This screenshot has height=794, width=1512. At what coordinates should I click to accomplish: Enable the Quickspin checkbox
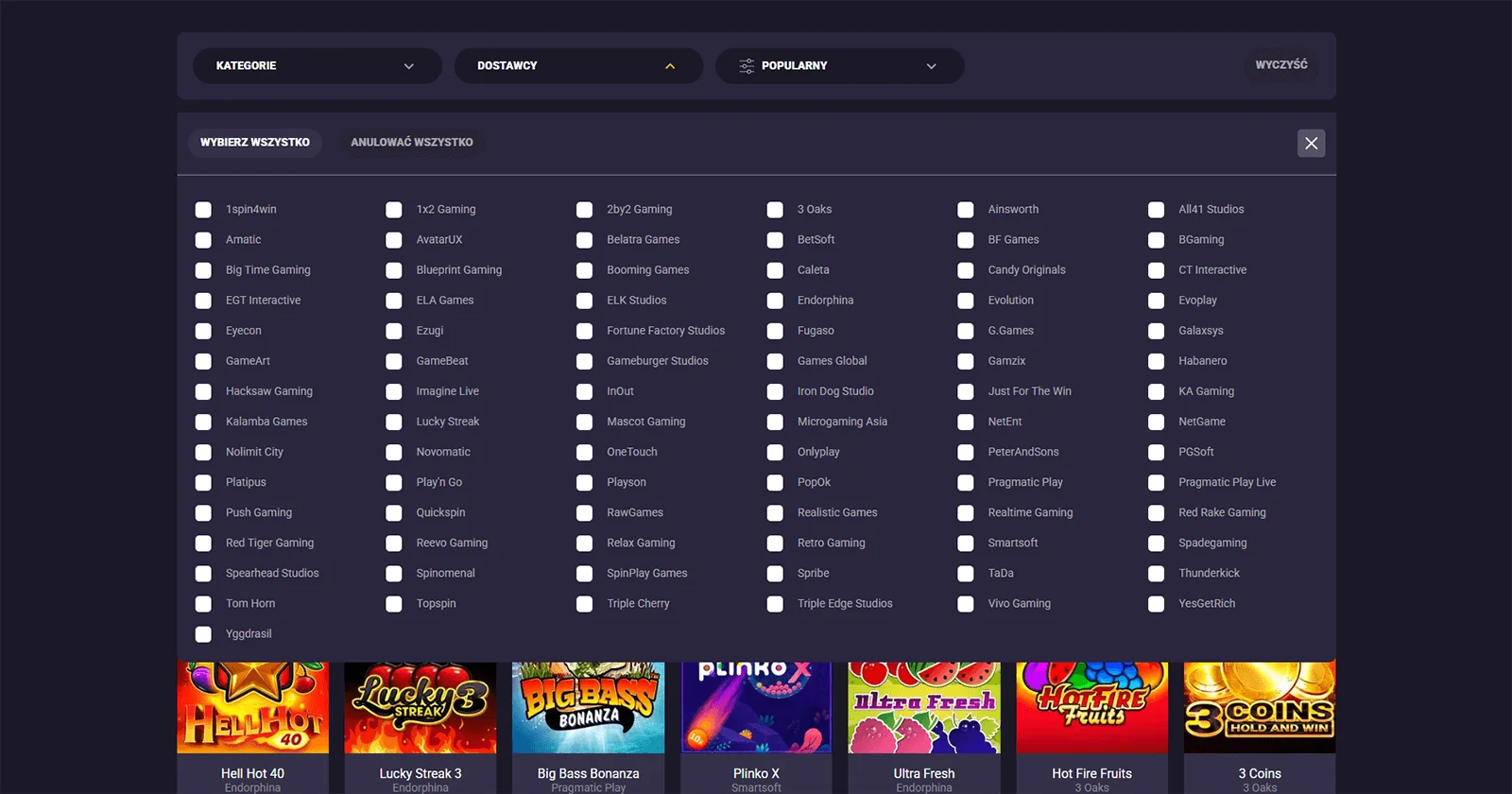[x=394, y=513]
